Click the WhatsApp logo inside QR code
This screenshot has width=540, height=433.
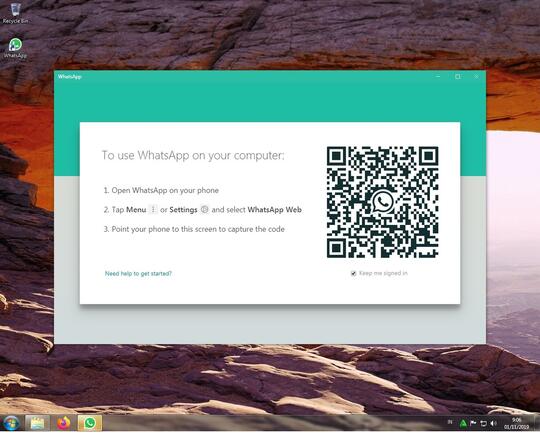click(382, 202)
